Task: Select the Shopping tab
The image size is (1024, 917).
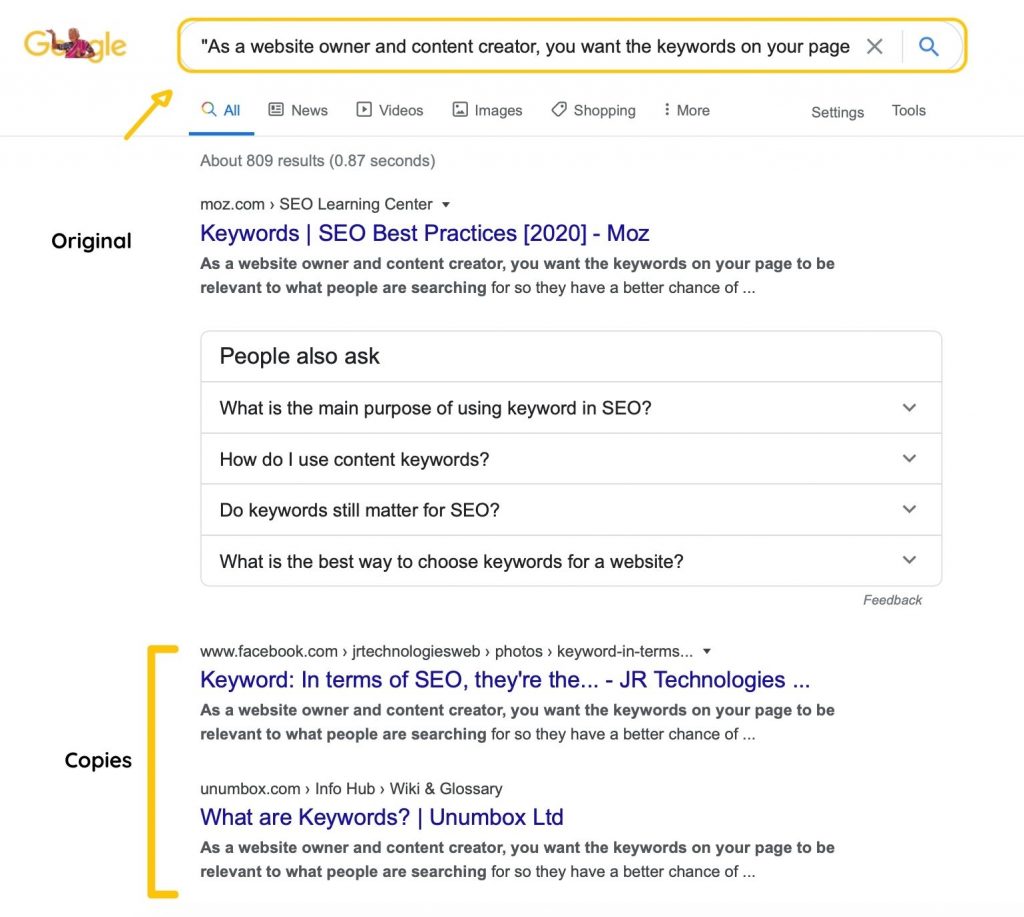Action: coord(594,110)
